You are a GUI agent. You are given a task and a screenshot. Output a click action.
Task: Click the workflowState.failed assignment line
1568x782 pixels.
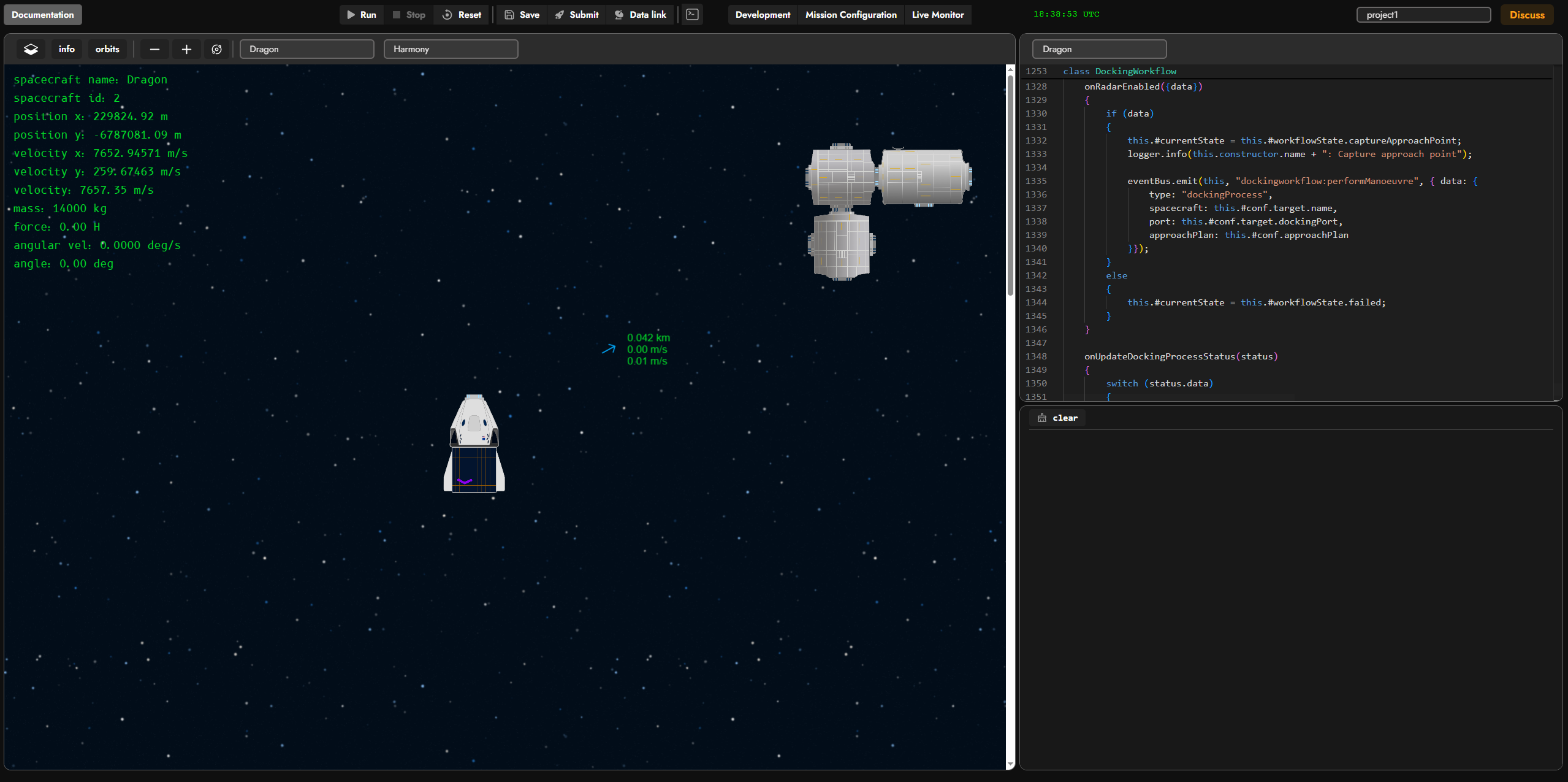(x=1257, y=302)
